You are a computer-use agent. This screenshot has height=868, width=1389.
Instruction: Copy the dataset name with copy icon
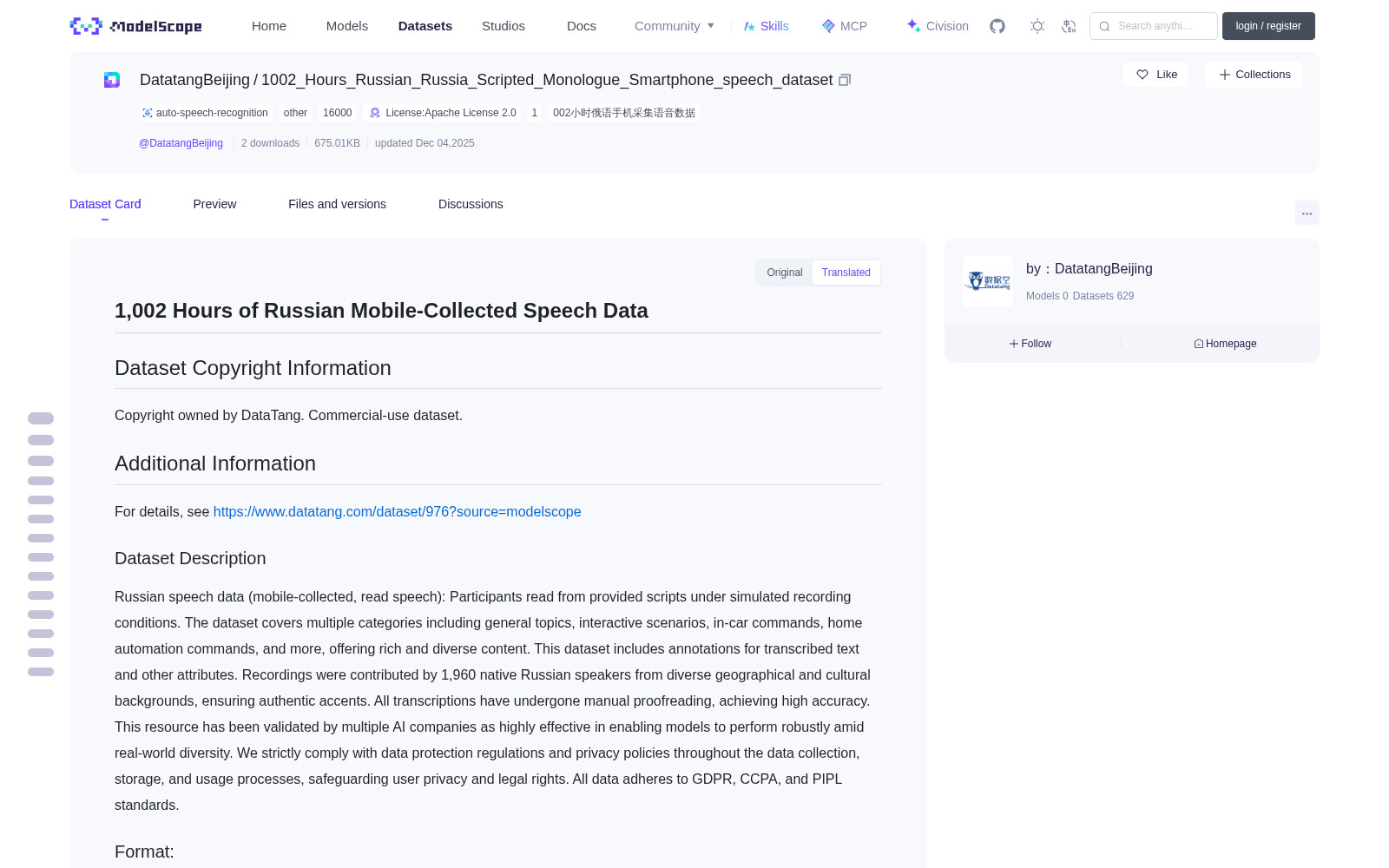pos(845,80)
